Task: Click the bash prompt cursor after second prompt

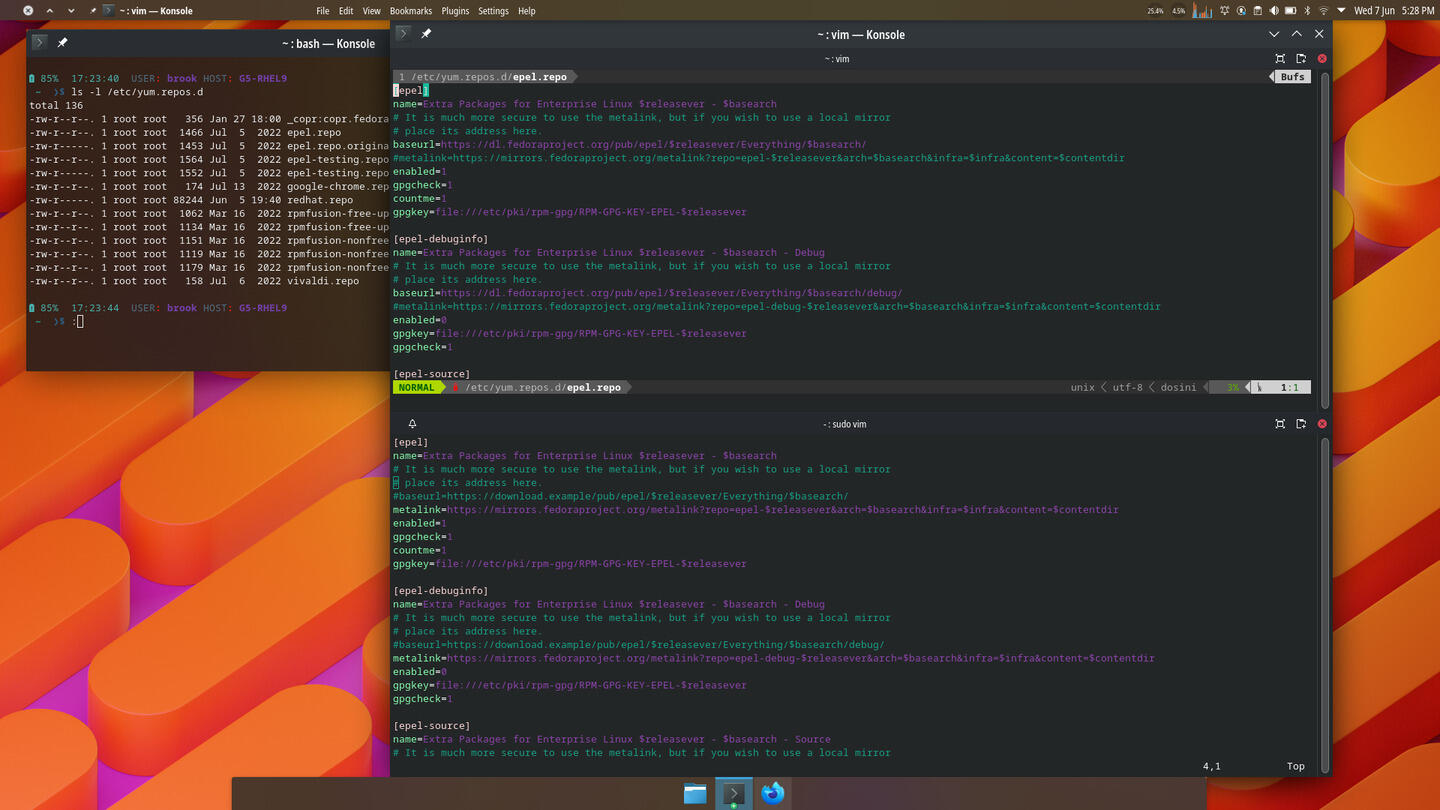Action: tap(79, 321)
